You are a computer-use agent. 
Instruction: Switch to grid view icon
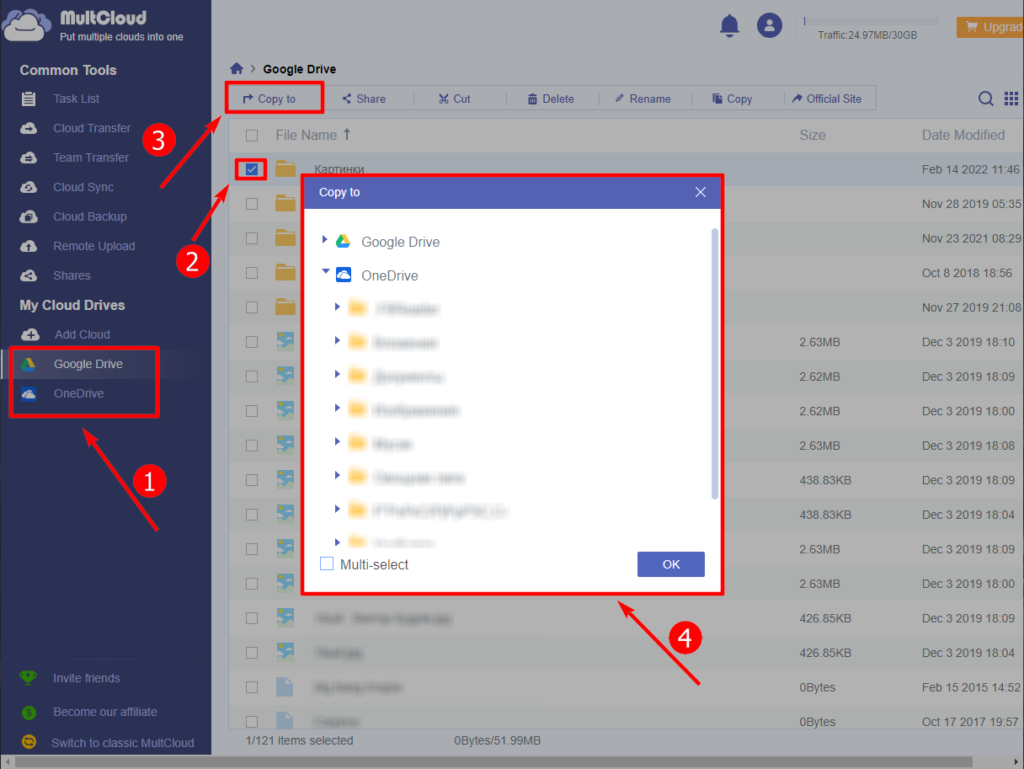pyautogui.click(x=1011, y=98)
